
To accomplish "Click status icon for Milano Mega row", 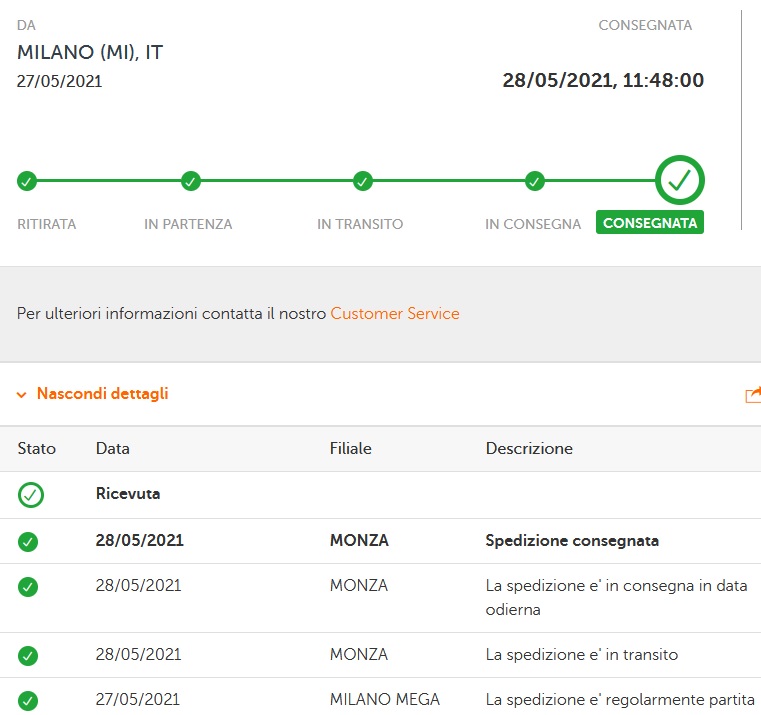I will [28, 700].
